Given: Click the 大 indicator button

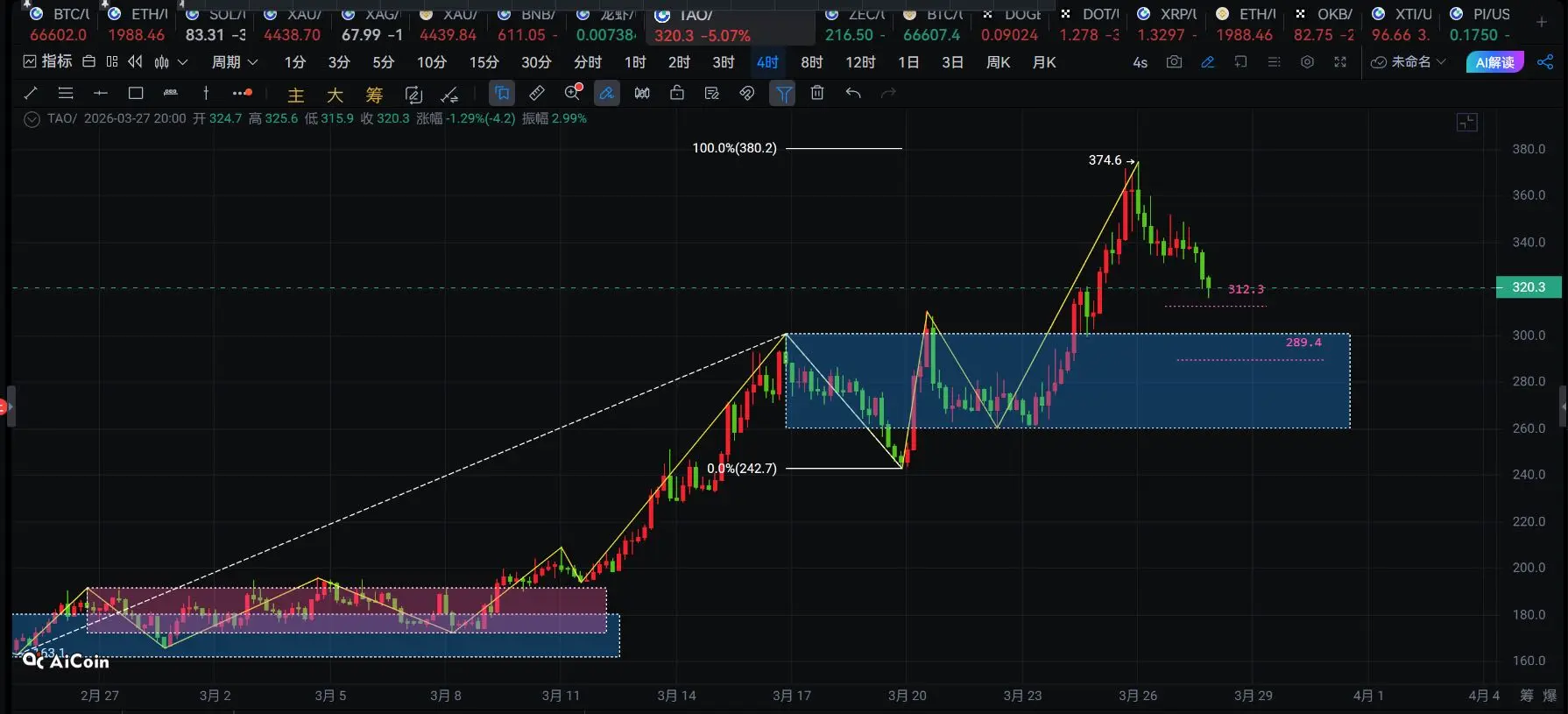Looking at the screenshot, I should point(335,95).
